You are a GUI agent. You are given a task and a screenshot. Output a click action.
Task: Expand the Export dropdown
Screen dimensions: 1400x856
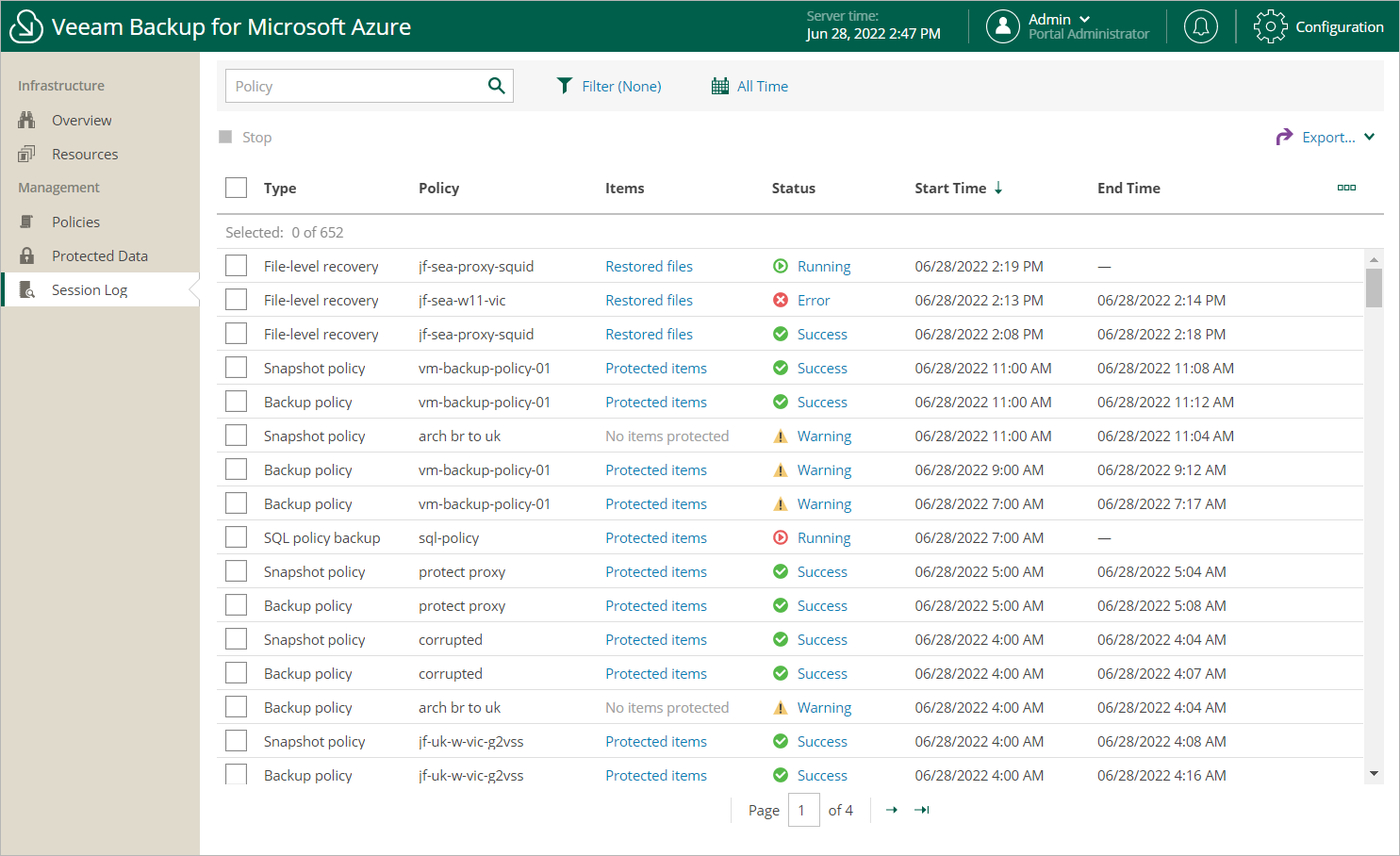(1369, 137)
